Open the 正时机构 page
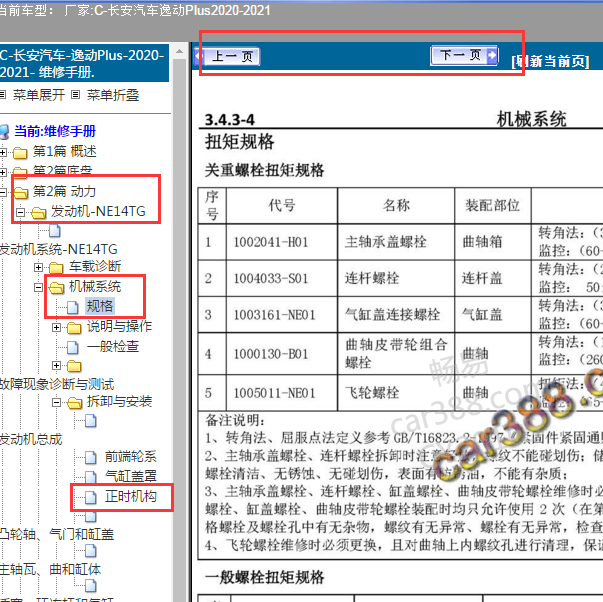The image size is (603, 602). point(131,496)
